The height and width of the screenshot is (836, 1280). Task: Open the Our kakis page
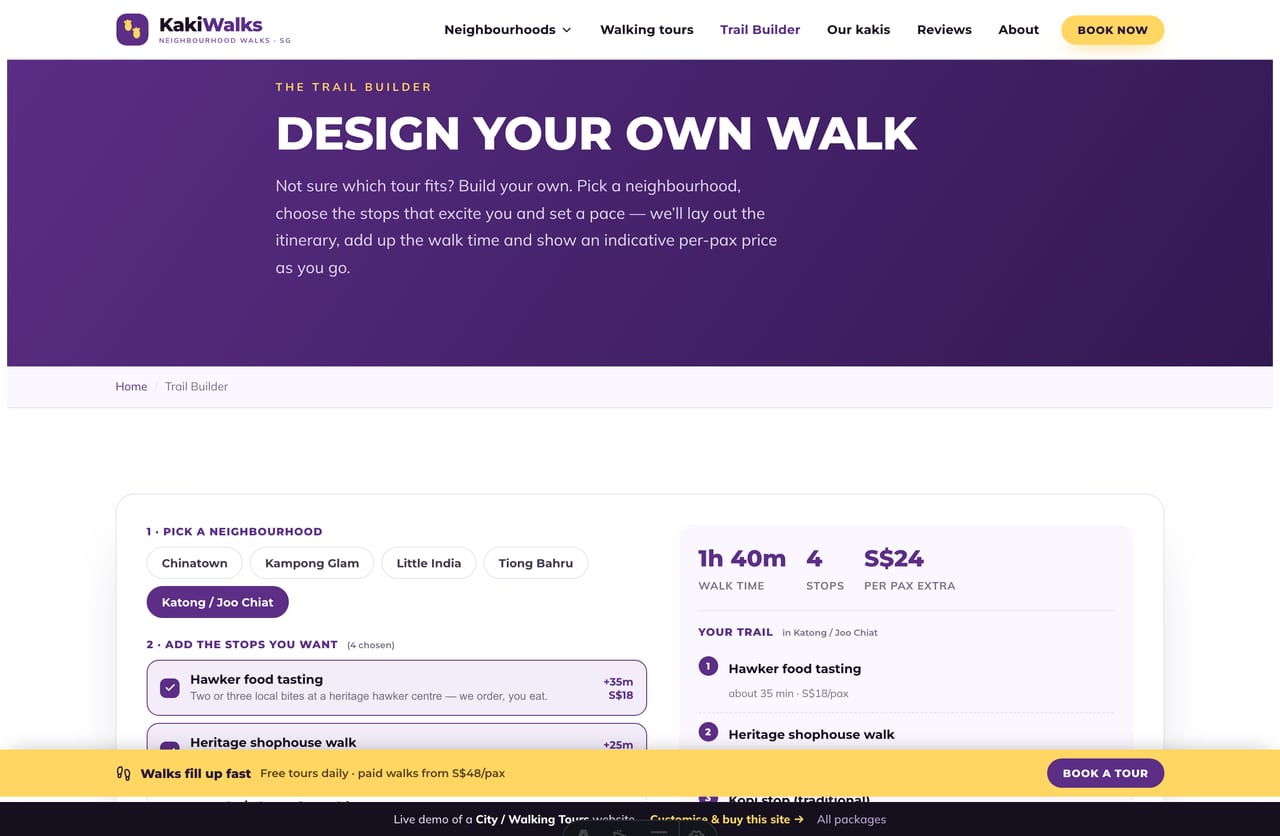click(859, 30)
